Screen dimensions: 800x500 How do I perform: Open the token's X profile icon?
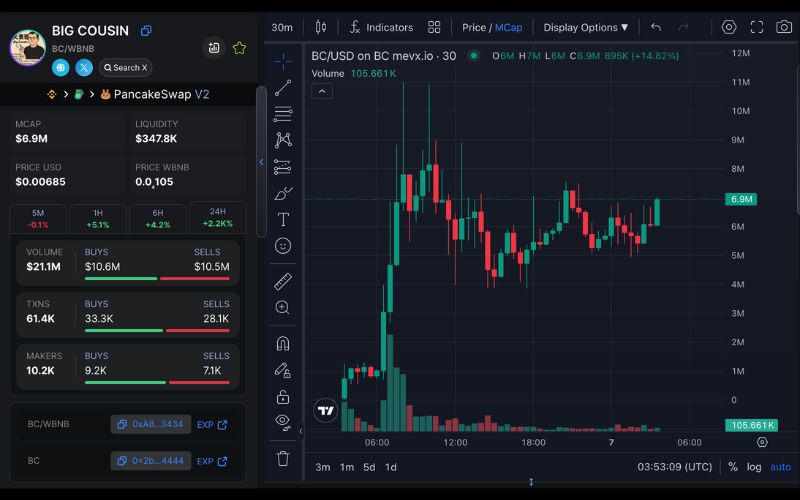(x=84, y=67)
